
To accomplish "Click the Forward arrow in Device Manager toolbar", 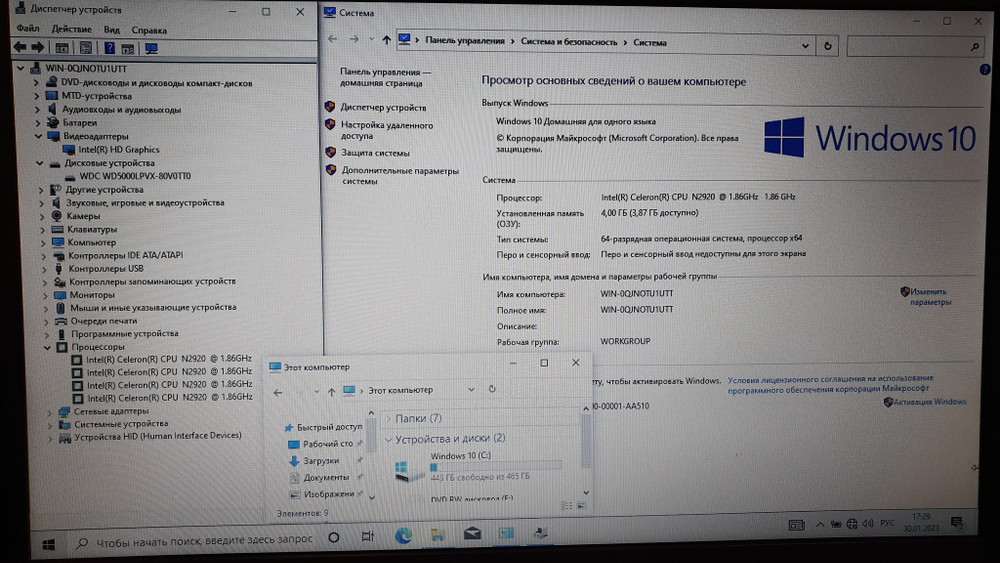I will (38, 47).
